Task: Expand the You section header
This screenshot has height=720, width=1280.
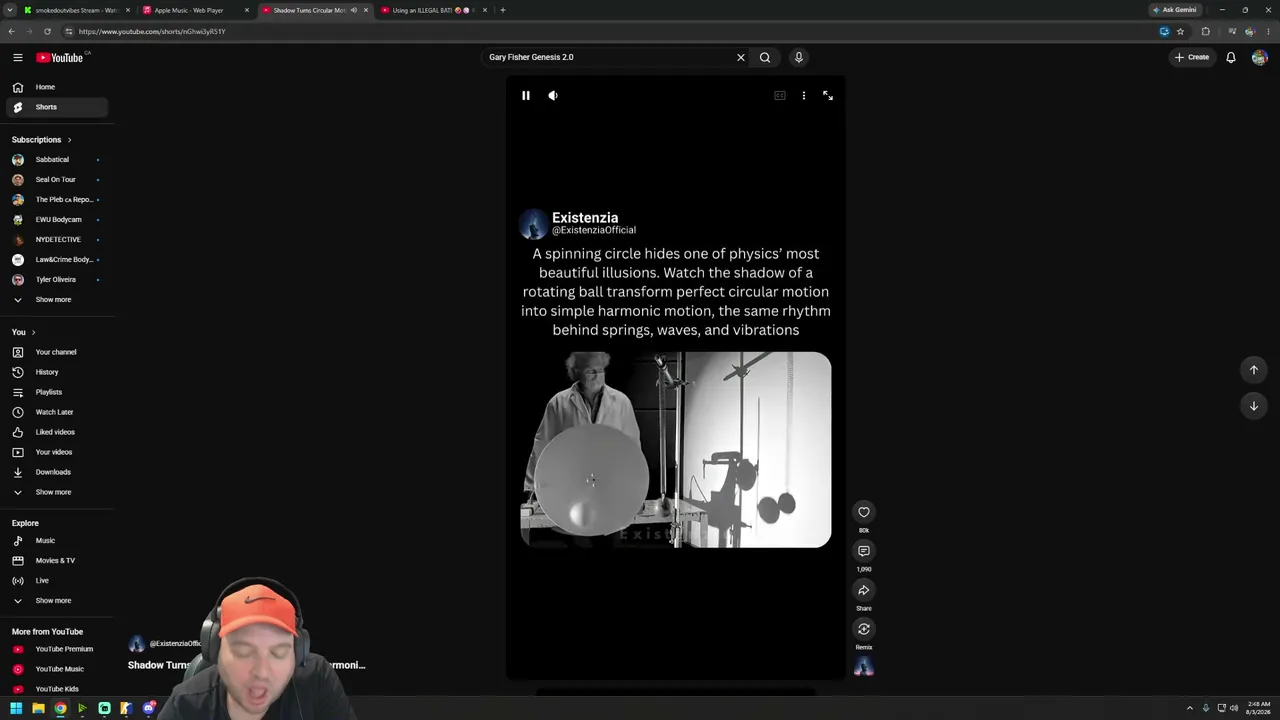Action: pyautogui.click(x=24, y=332)
